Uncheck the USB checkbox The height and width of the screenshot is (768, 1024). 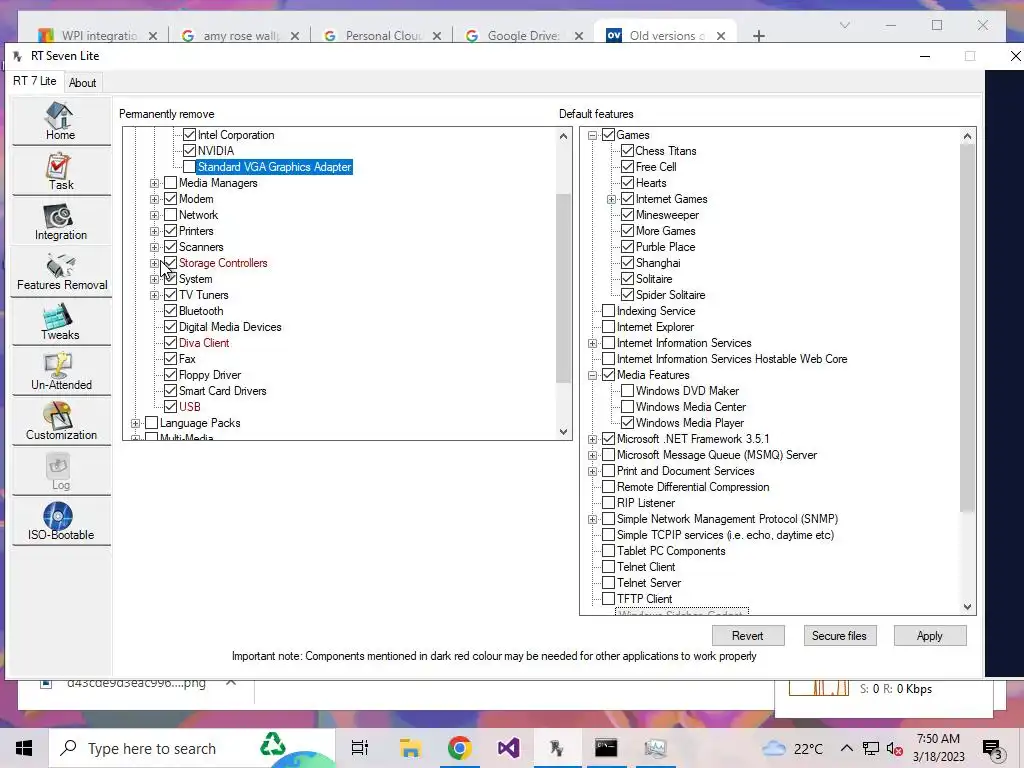click(170, 407)
